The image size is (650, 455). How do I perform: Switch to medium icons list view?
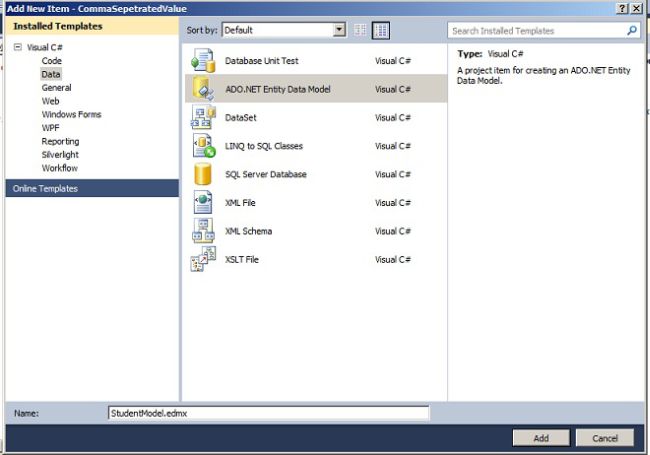pos(381,30)
